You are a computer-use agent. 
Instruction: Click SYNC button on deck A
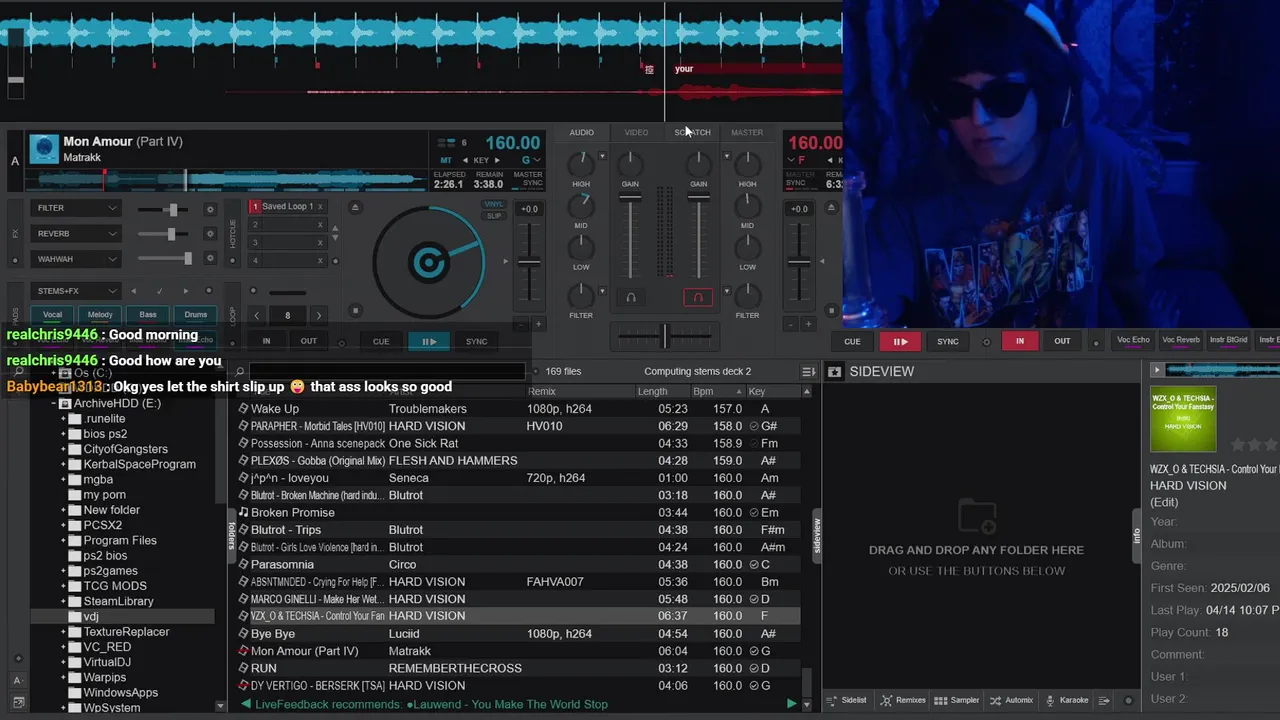pos(477,341)
